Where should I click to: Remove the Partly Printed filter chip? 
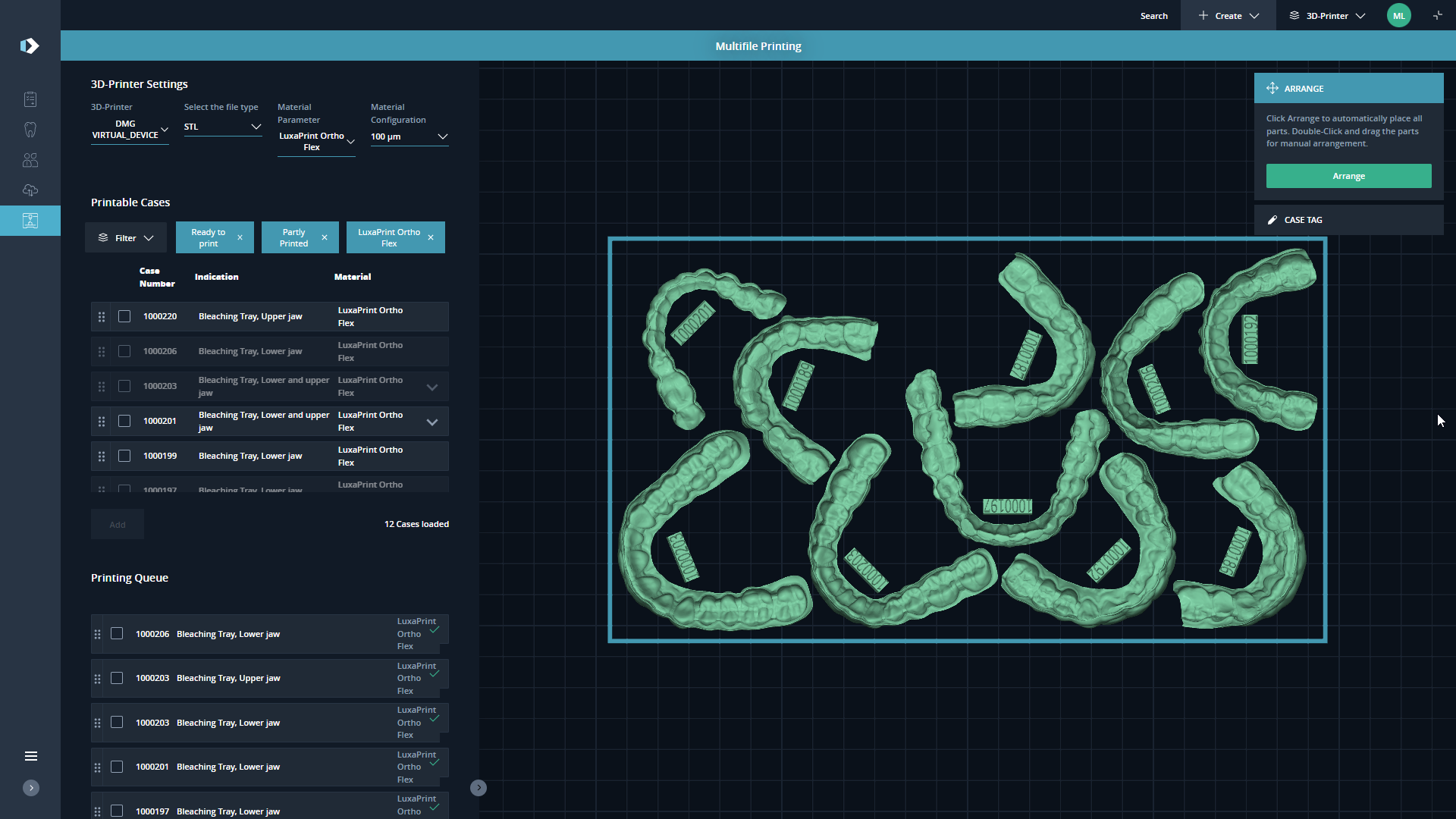[325, 237]
